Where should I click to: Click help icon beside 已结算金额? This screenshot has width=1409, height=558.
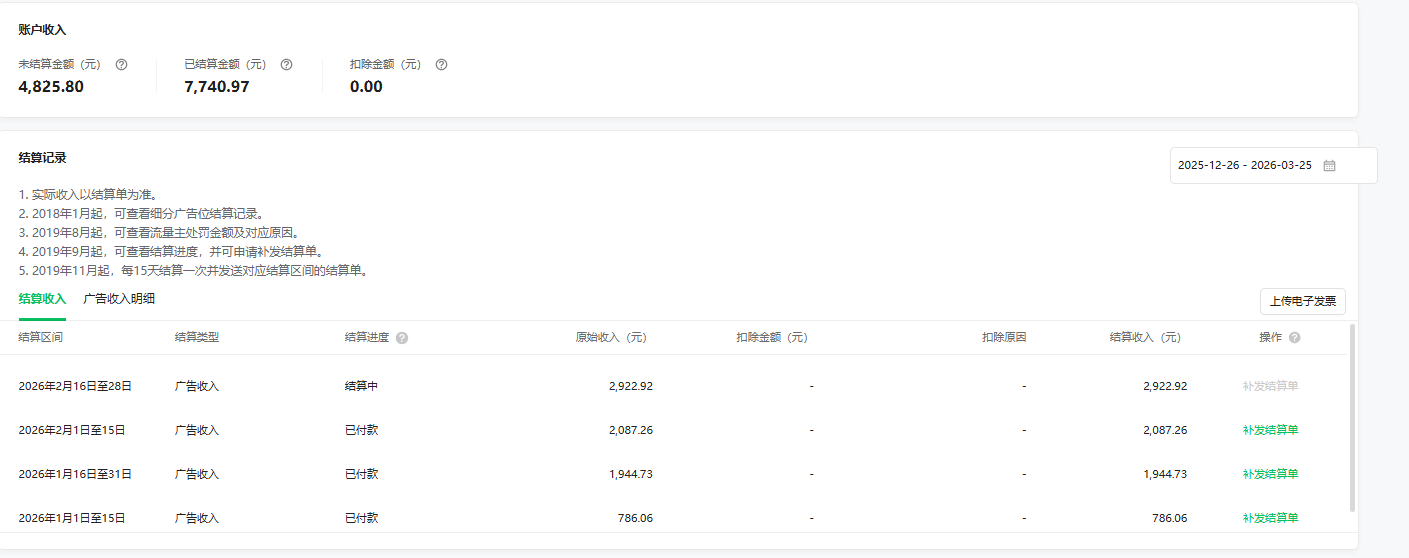pyautogui.click(x=287, y=64)
